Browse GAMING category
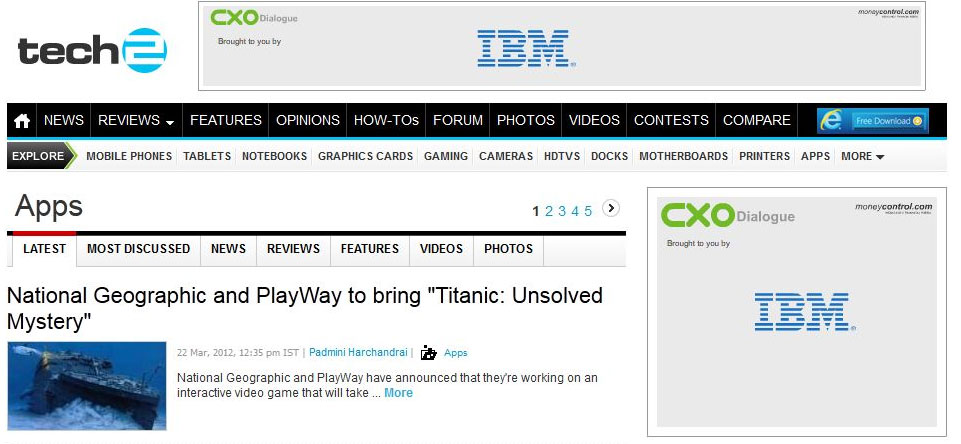 coord(446,156)
